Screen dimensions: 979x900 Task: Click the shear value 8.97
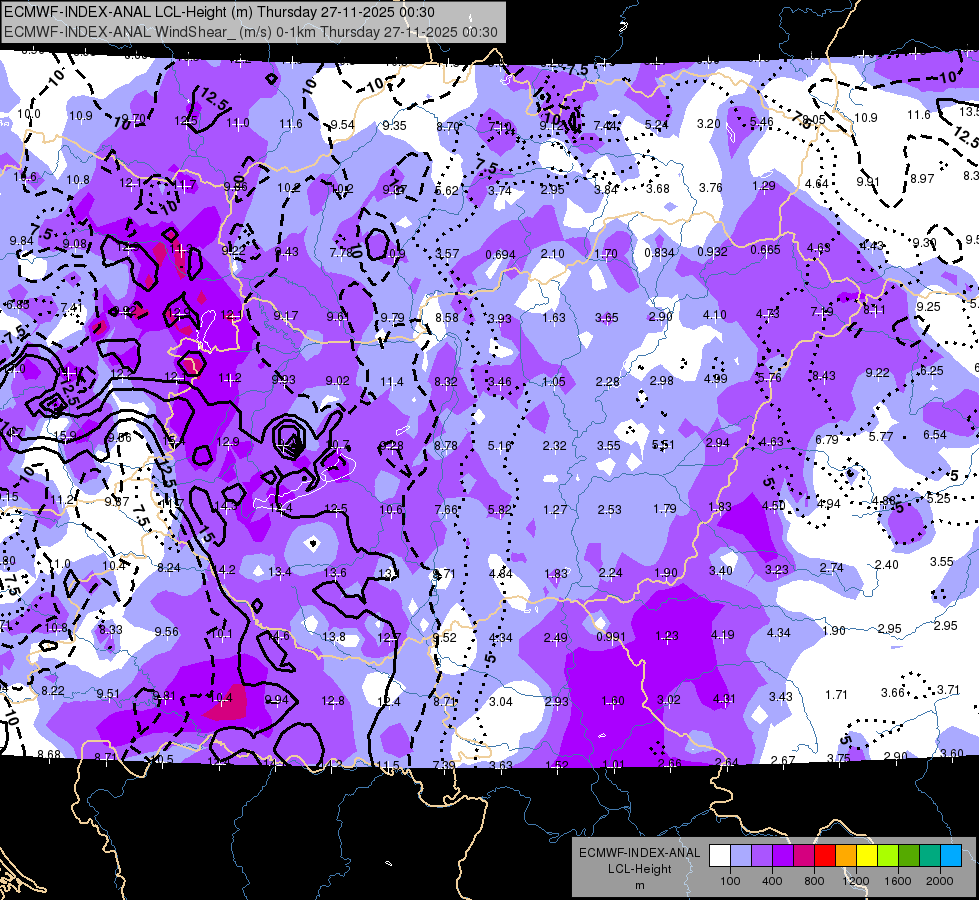[x=922, y=179]
